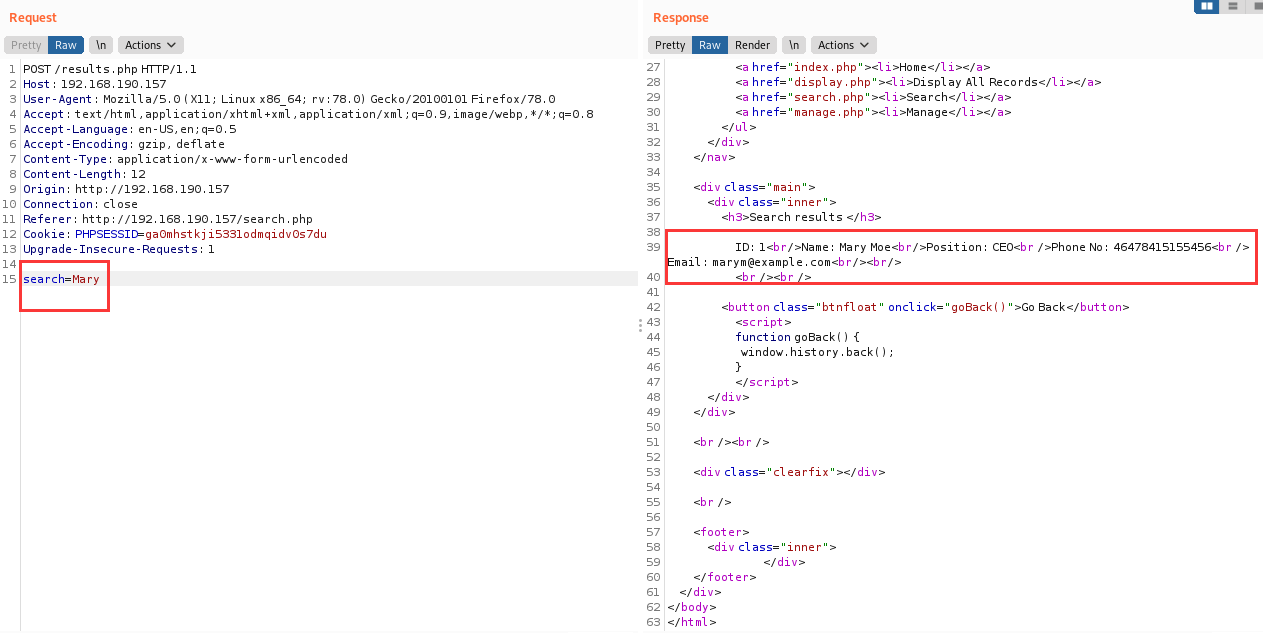Switch to side-by-side layout icon
1263x633 pixels.
tap(1206, 6)
